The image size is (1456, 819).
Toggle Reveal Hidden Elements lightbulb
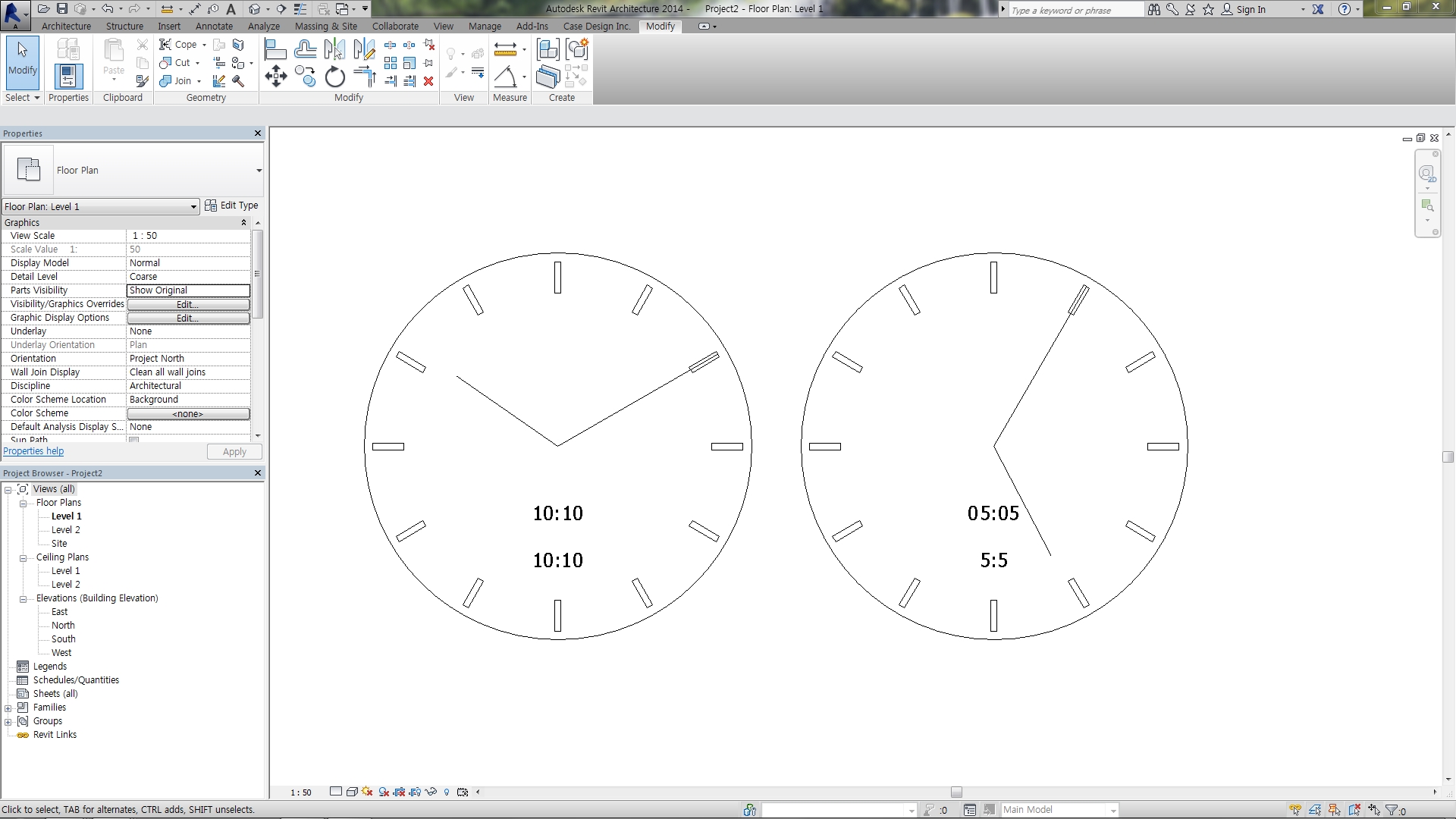[446, 792]
